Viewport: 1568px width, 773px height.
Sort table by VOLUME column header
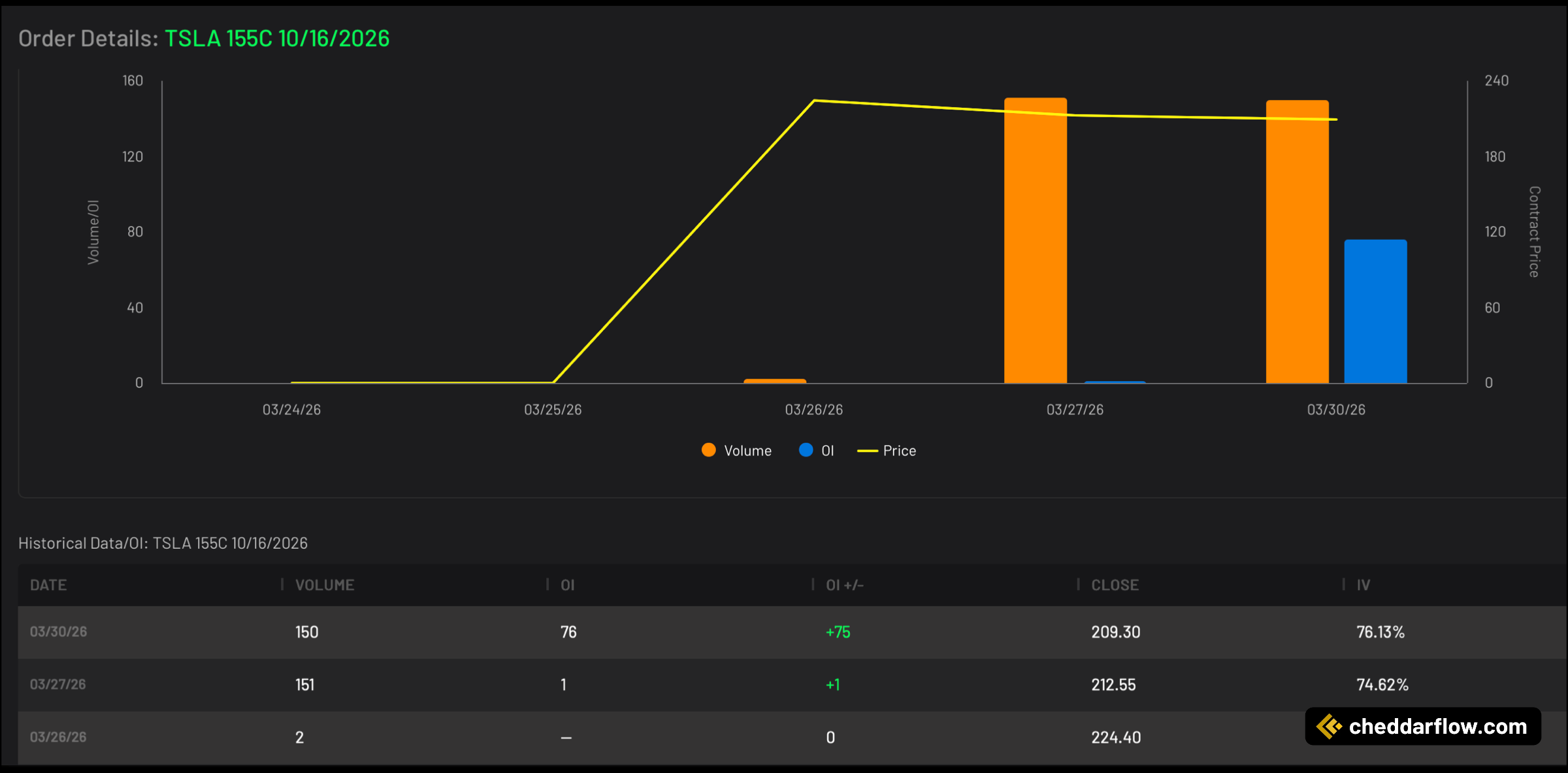325,585
